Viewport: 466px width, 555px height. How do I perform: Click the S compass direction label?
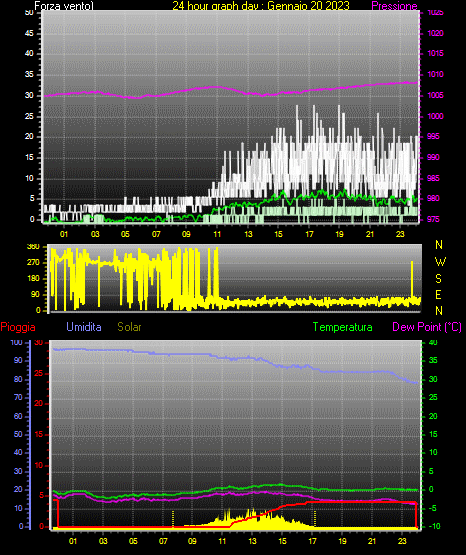pos(438,279)
